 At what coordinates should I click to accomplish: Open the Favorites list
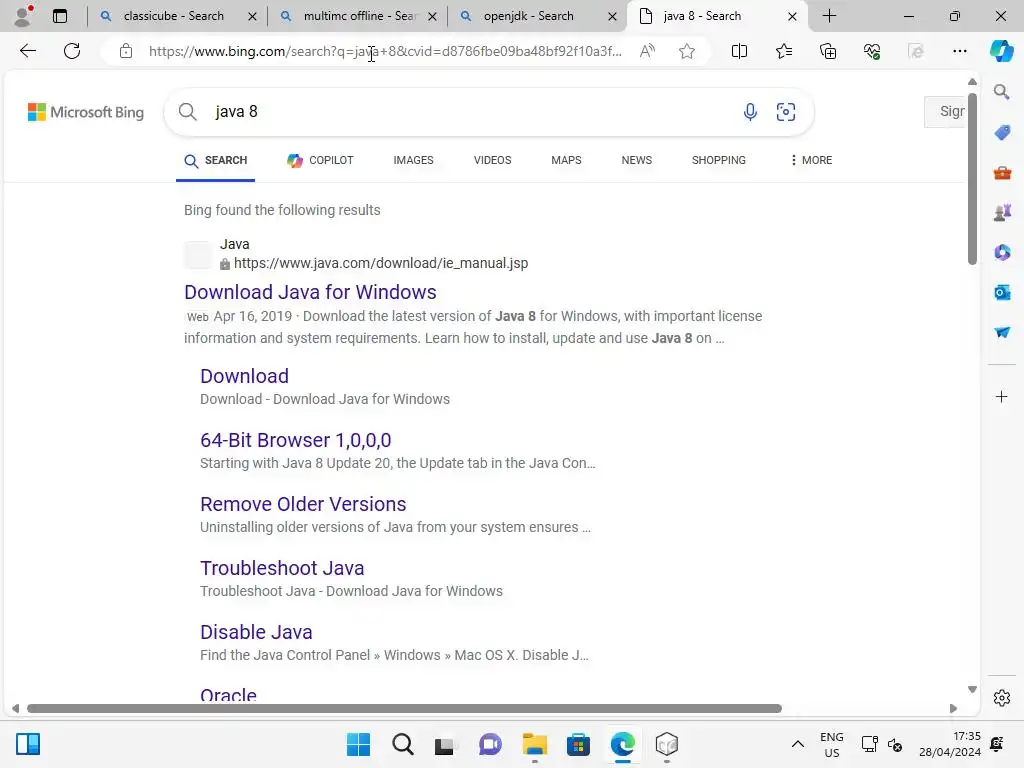(x=784, y=51)
